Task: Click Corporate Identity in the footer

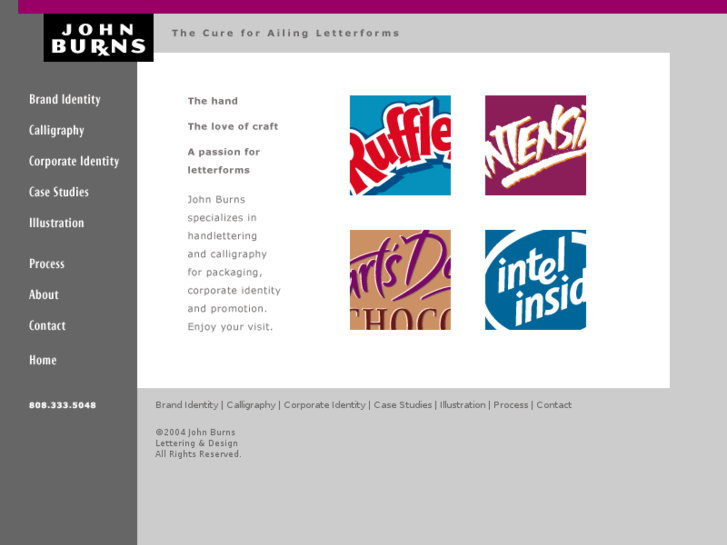Action: pyautogui.click(x=325, y=405)
